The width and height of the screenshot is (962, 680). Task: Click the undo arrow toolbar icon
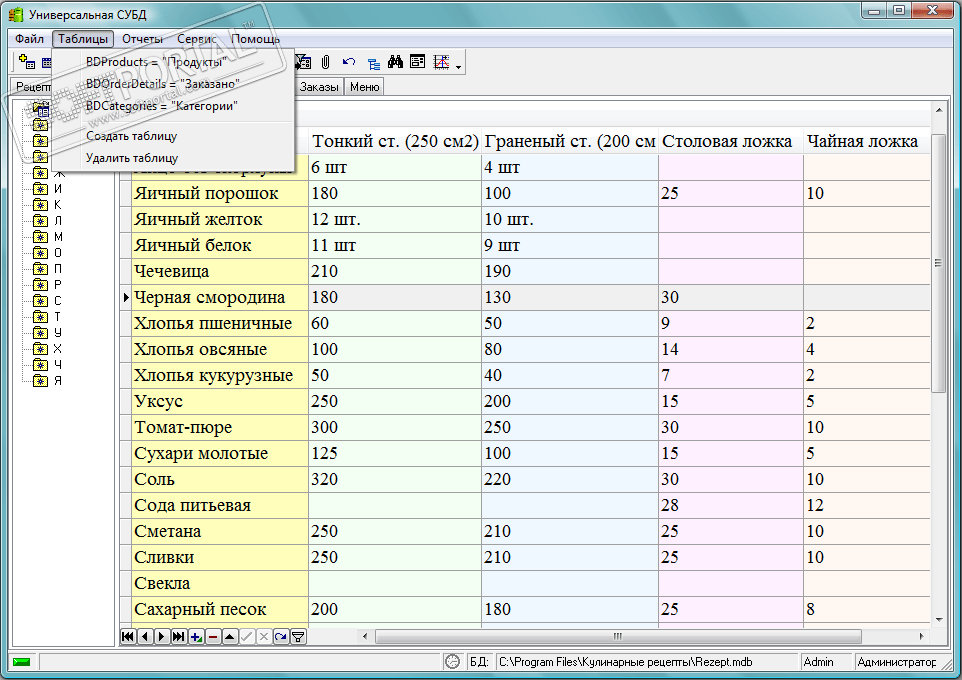pyautogui.click(x=348, y=62)
